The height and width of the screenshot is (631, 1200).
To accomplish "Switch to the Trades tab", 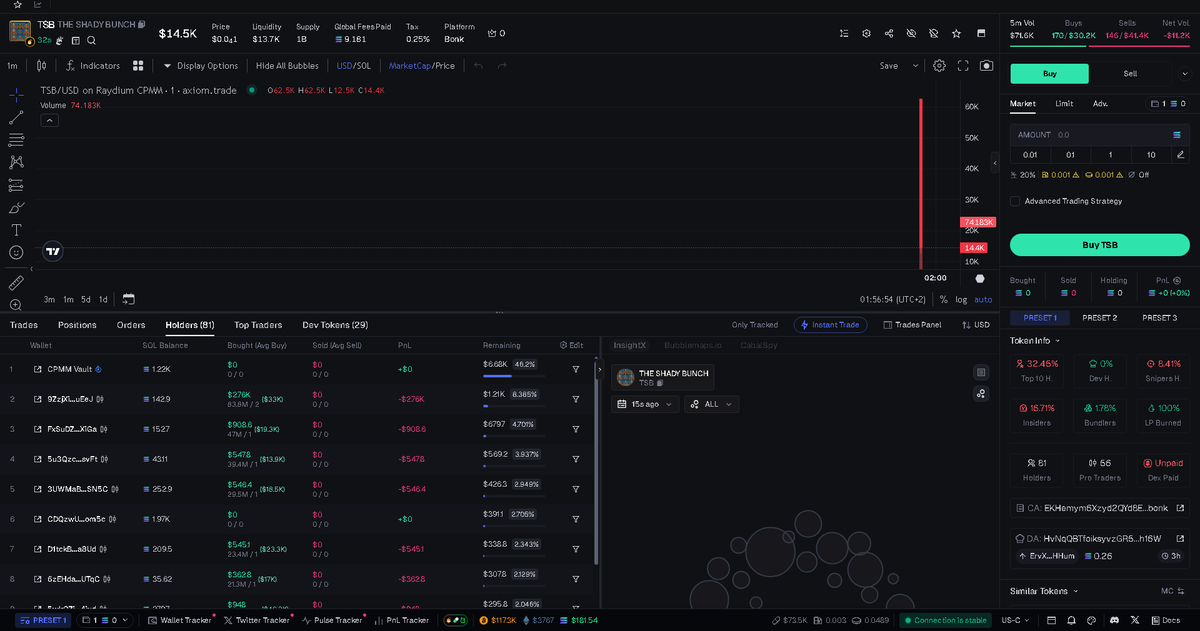I will point(24,325).
